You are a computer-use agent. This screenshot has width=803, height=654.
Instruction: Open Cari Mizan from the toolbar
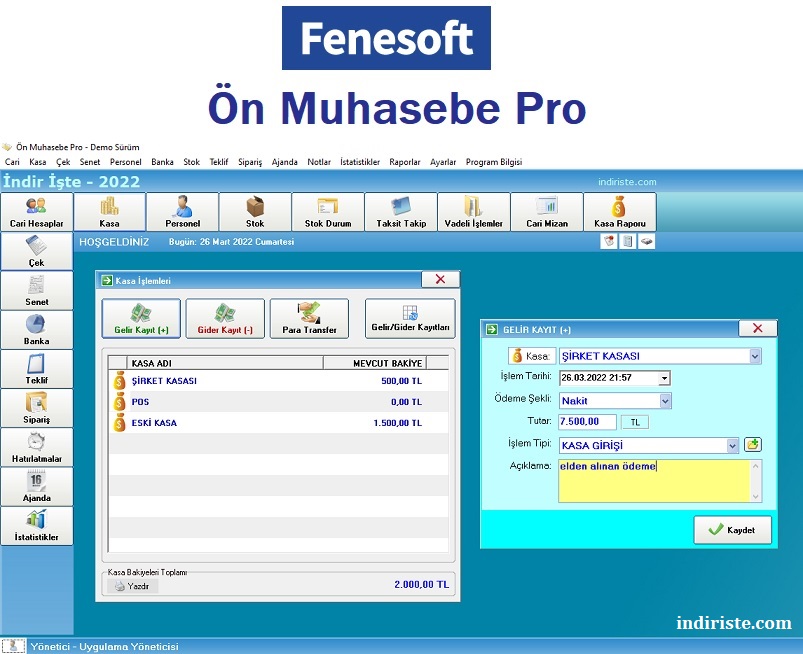pos(547,212)
